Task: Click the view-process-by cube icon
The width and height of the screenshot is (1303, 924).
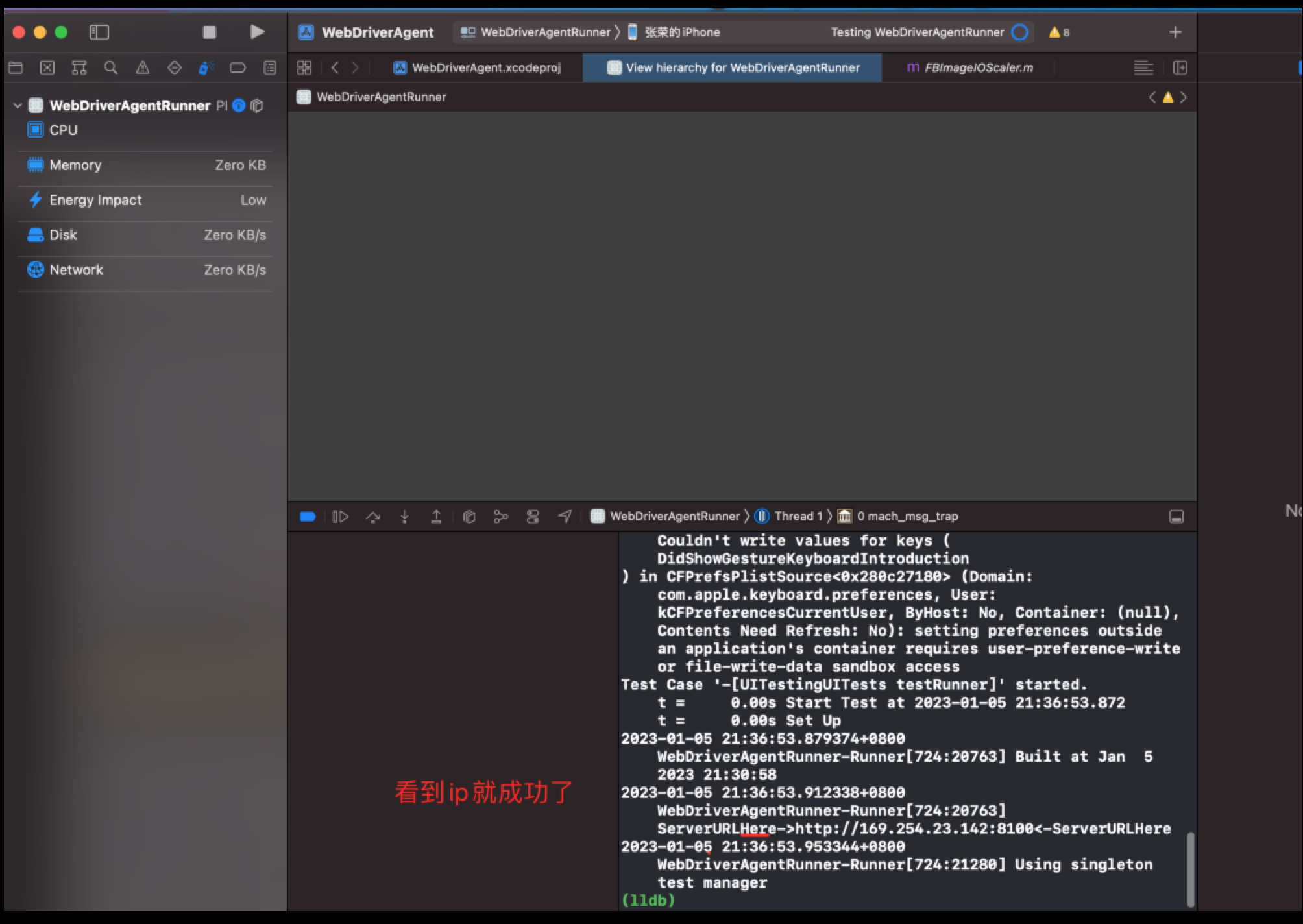Action: click(257, 105)
